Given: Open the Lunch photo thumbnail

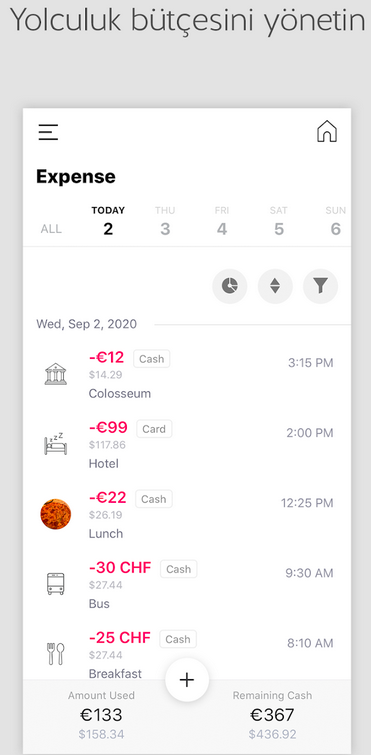Looking at the screenshot, I should [x=56, y=514].
